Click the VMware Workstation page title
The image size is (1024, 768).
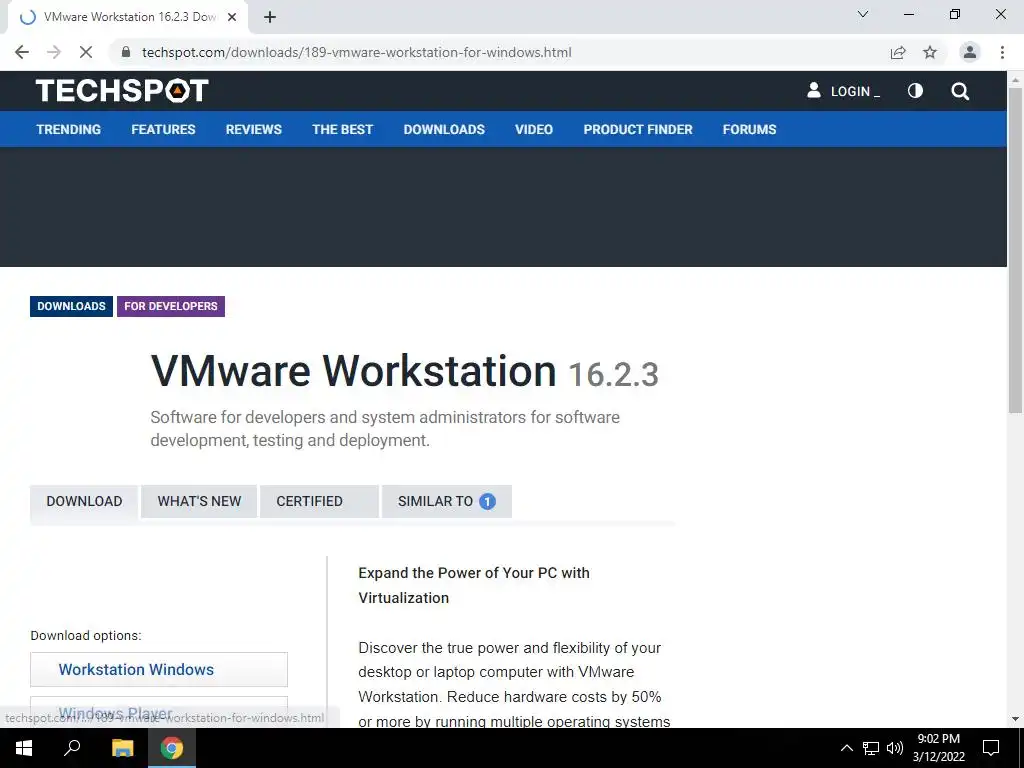(x=353, y=371)
